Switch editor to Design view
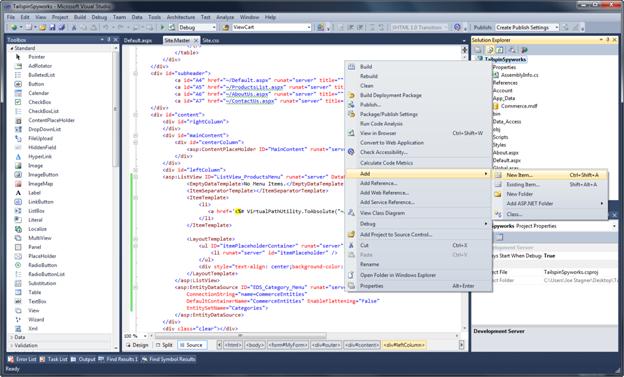 click(137, 345)
